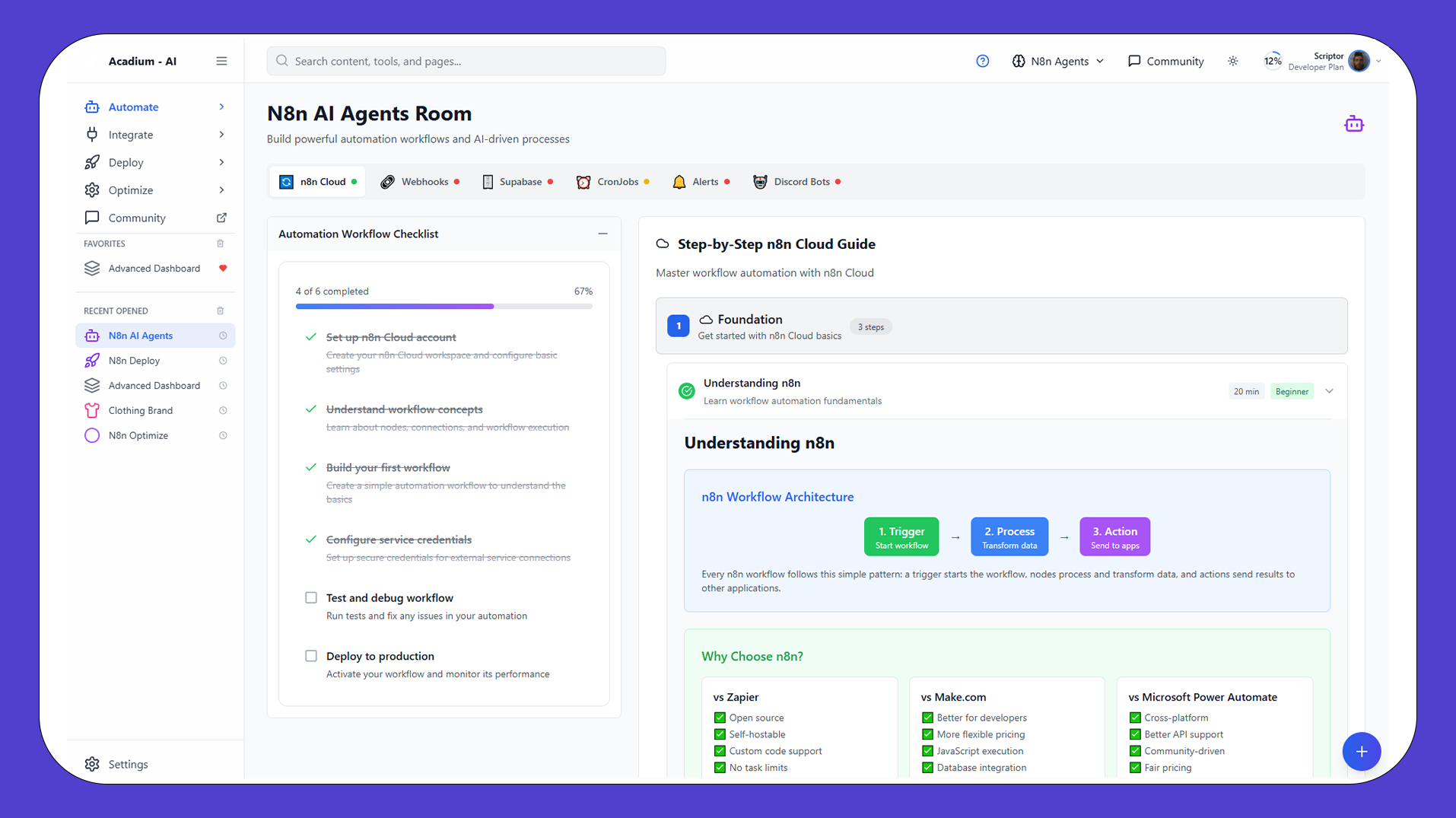Switch to the CronJobs tab
The image size is (1456, 818).
(x=613, y=182)
